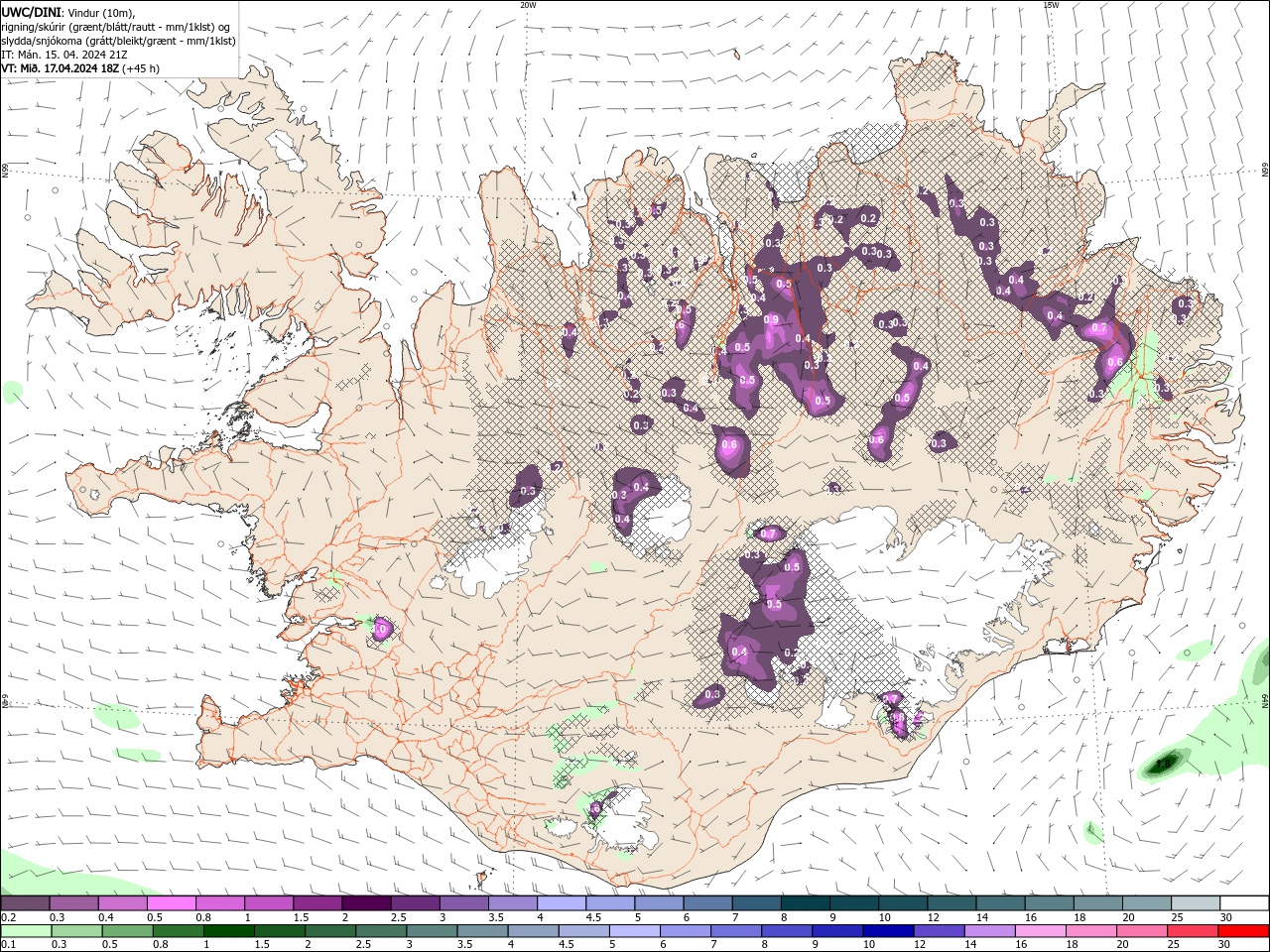Click the valid time line 'VT: Mið. 17.04.2024 18Z'
Viewport: 1270px width, 952px height.
[x=59, y=68]
